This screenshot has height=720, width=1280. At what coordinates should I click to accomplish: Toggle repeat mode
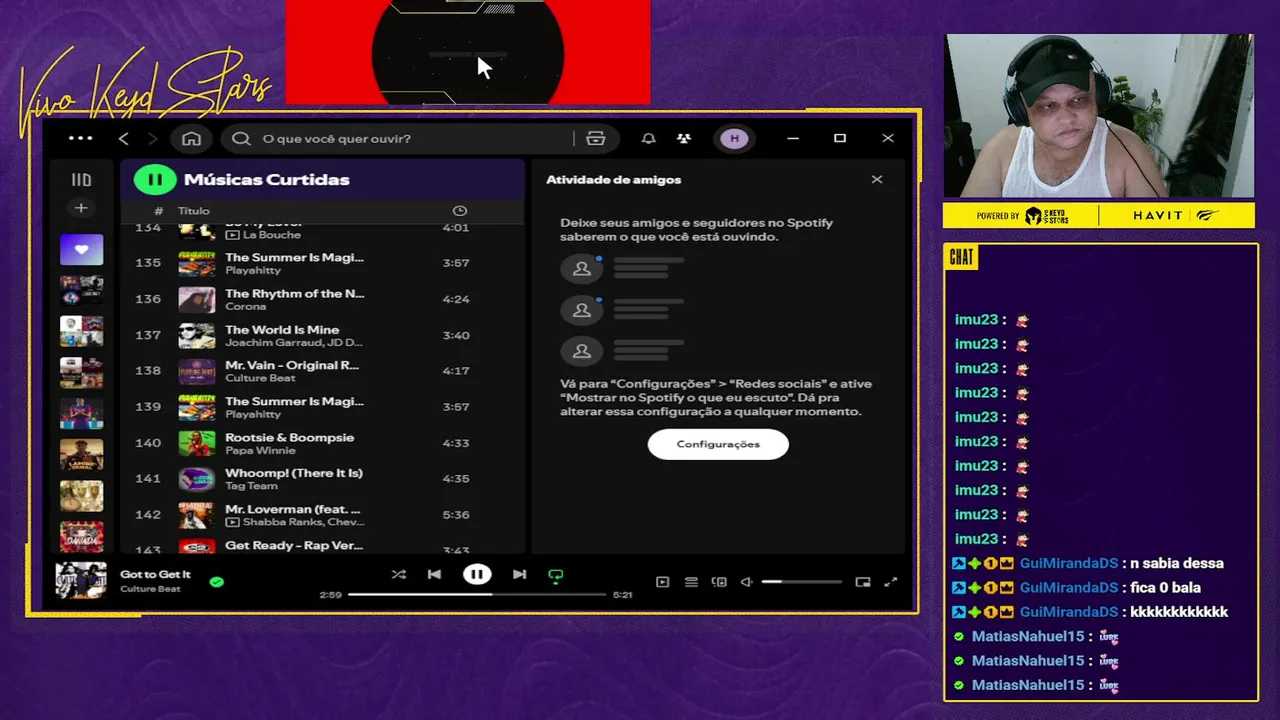(556, 575)
